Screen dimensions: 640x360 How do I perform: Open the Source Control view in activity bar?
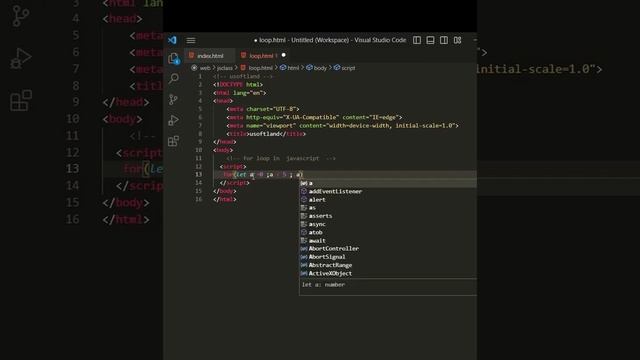pyautogui.click(x=173, y=99)
